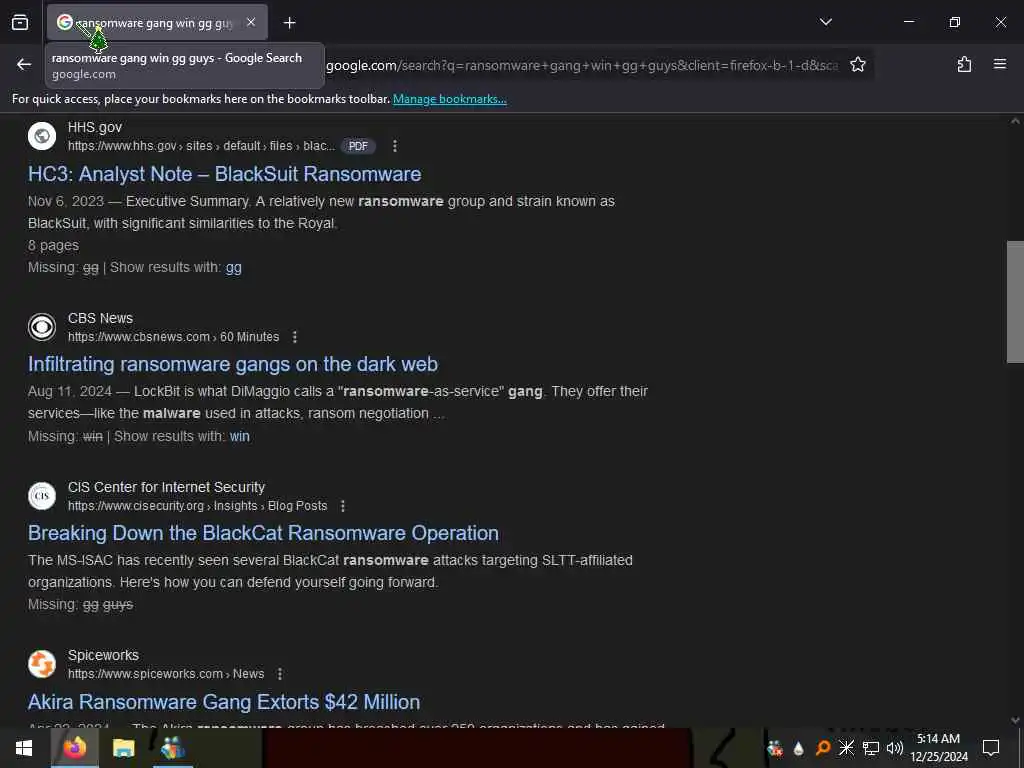Click the address bar URL field
The width and height of the screenshot is (1024, 768).
[581, 65]
